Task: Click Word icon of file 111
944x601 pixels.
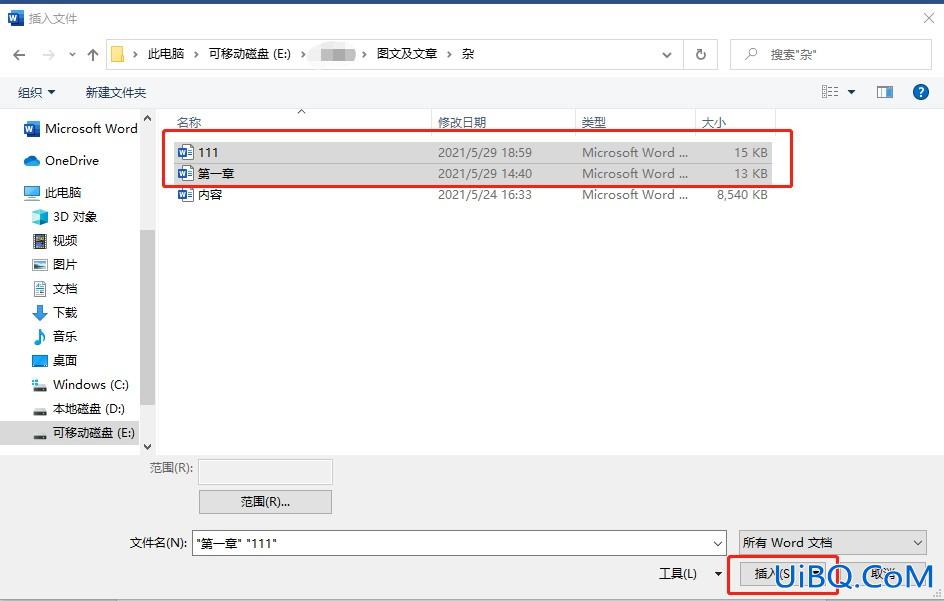Action: click(x=185, y=152)
